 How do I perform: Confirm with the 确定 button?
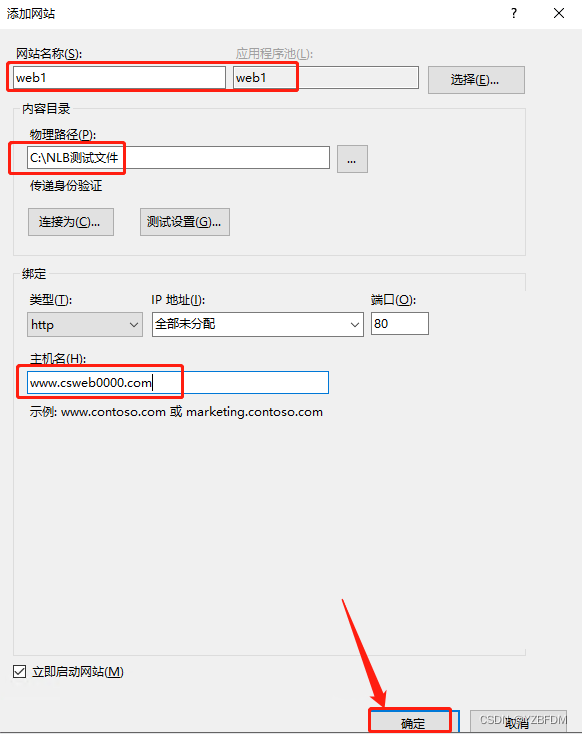413,722
